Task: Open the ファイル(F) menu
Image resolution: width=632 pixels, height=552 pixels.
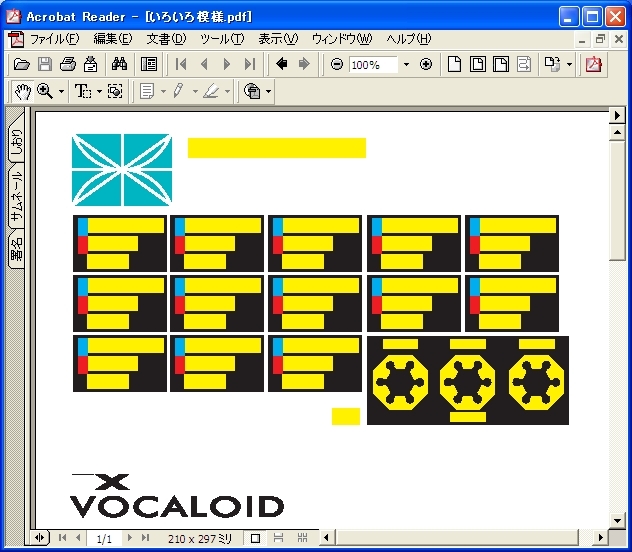Action: click(54, 39)
